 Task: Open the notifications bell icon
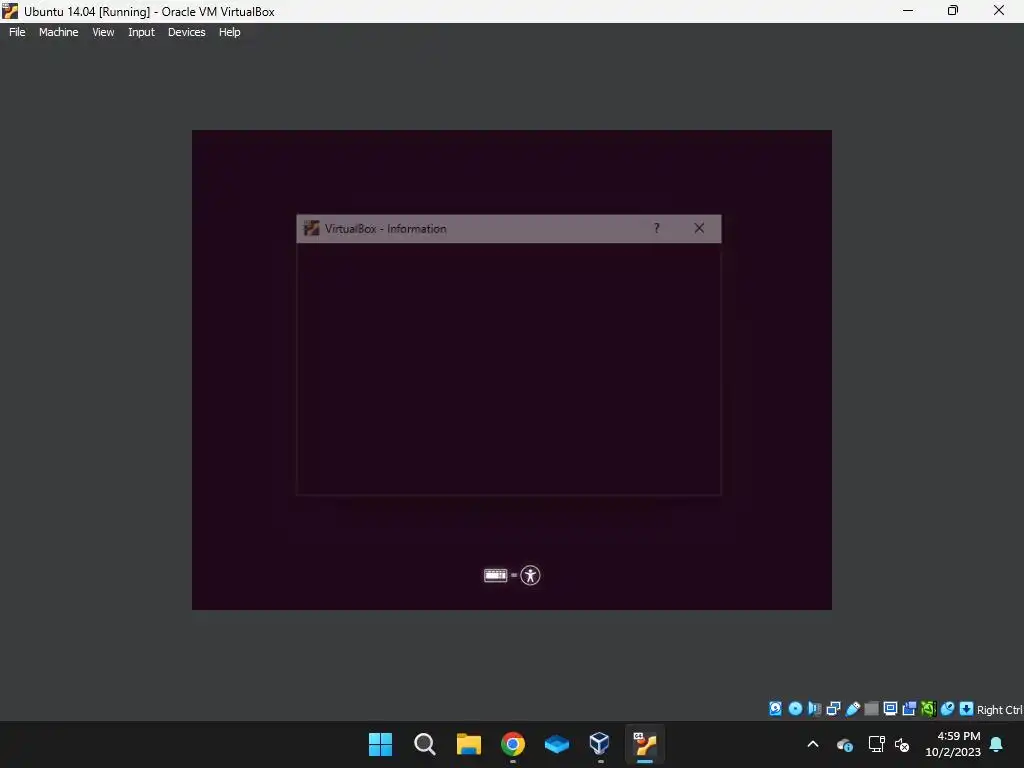pos(997,744)
